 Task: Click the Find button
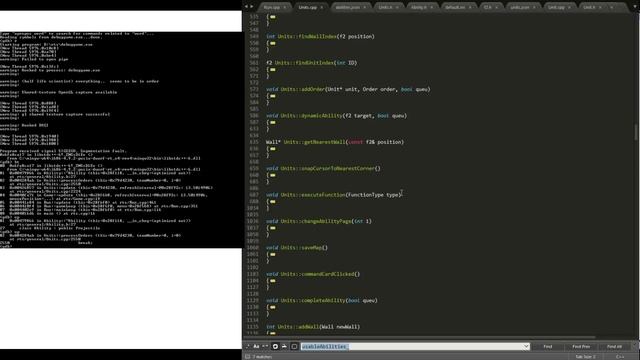tap(548, 347)
